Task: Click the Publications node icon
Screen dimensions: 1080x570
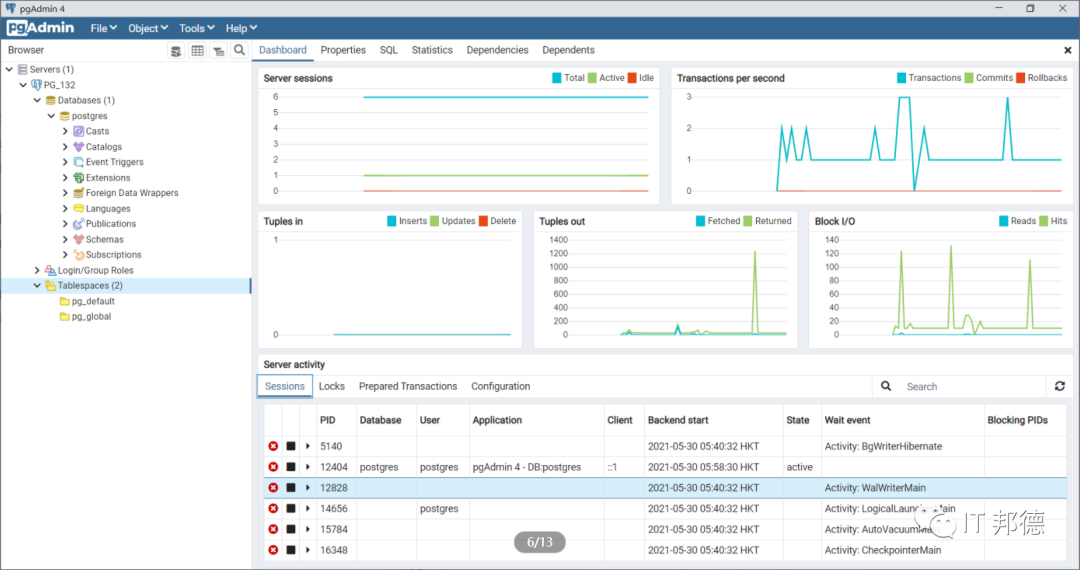Action: [79, 224]
